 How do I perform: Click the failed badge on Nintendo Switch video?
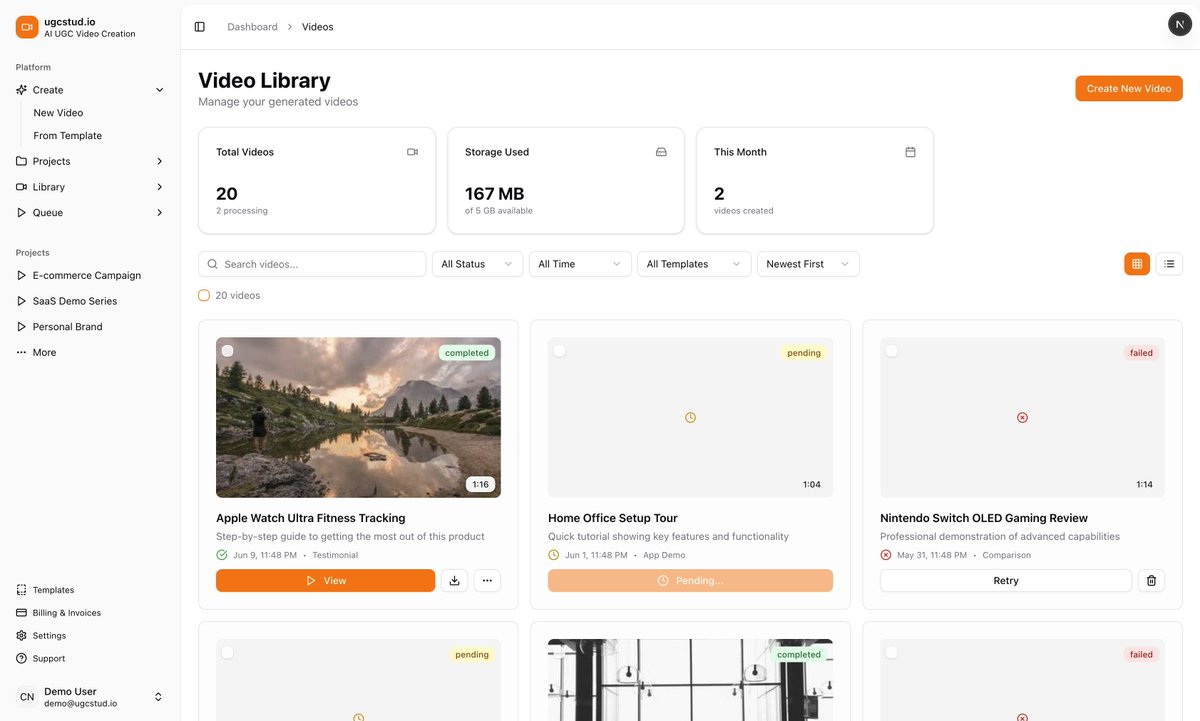pos(1141,353)
